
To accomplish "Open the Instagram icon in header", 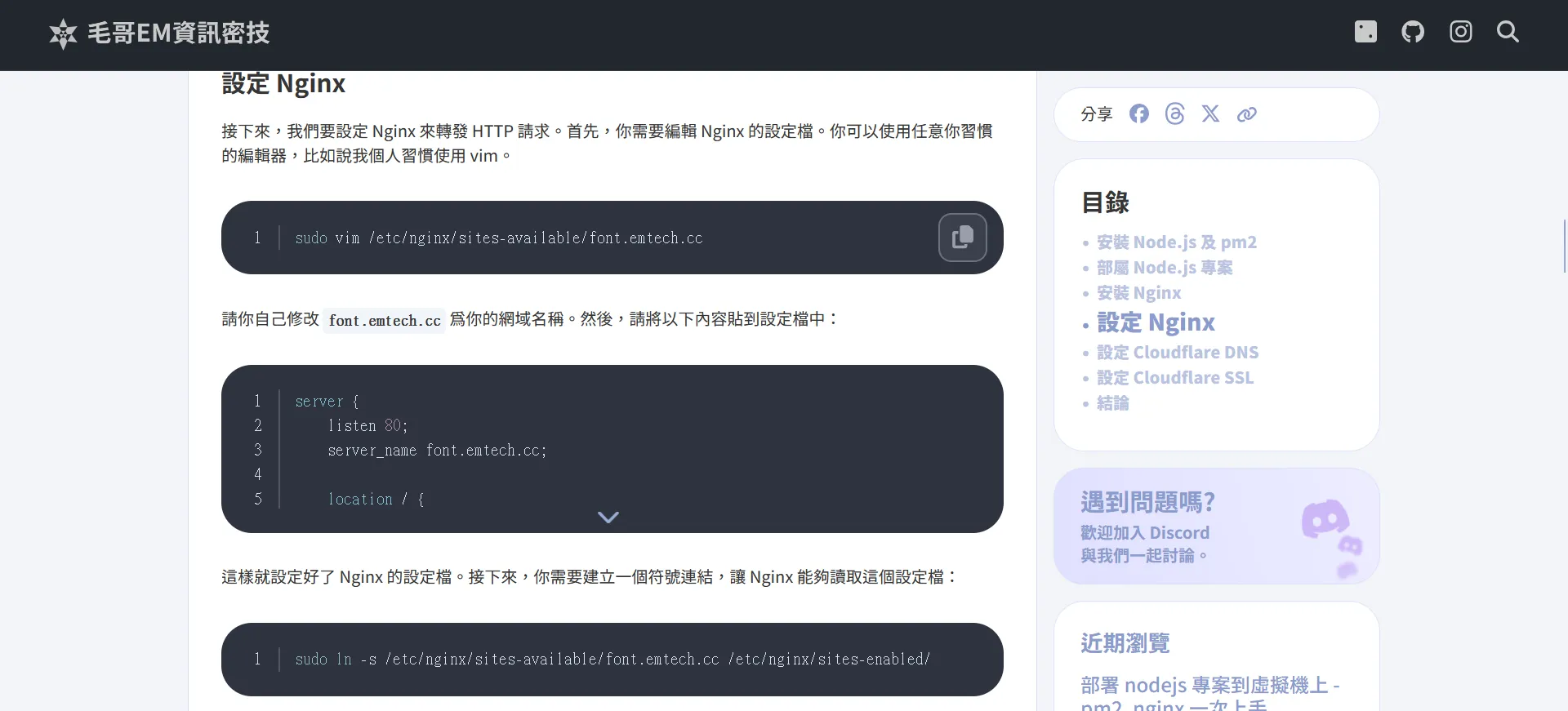I will 1461,32.
